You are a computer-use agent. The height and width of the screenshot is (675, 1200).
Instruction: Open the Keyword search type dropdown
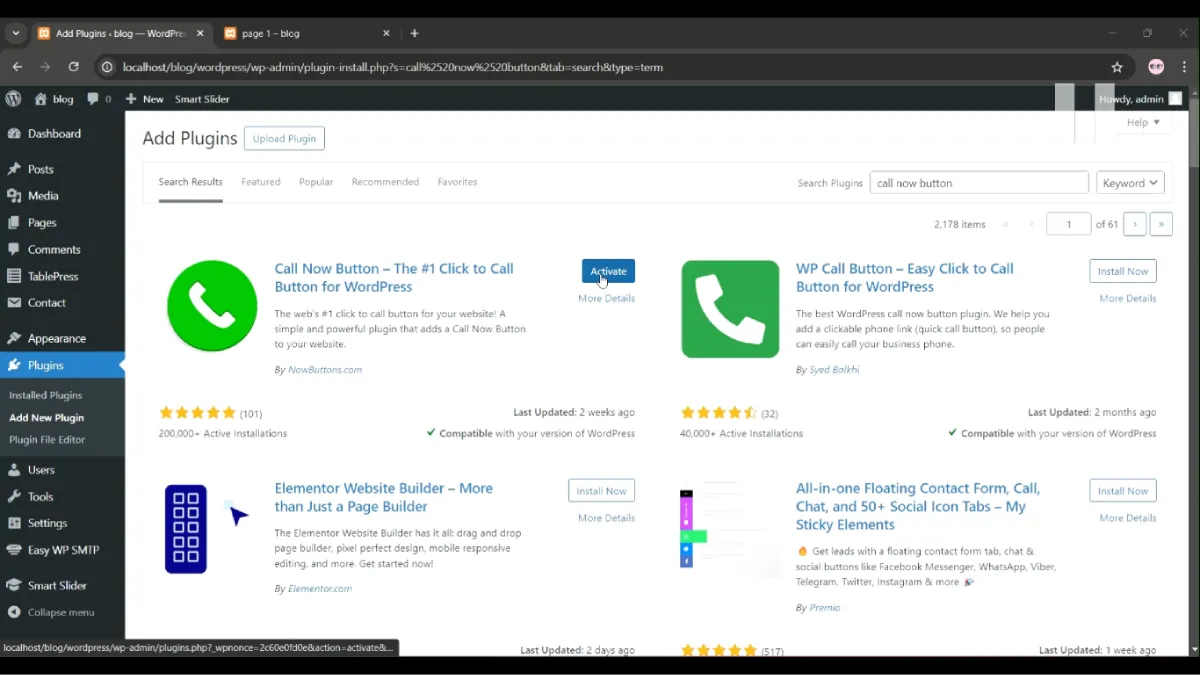pyautogui.click(x=1130, y=183)
